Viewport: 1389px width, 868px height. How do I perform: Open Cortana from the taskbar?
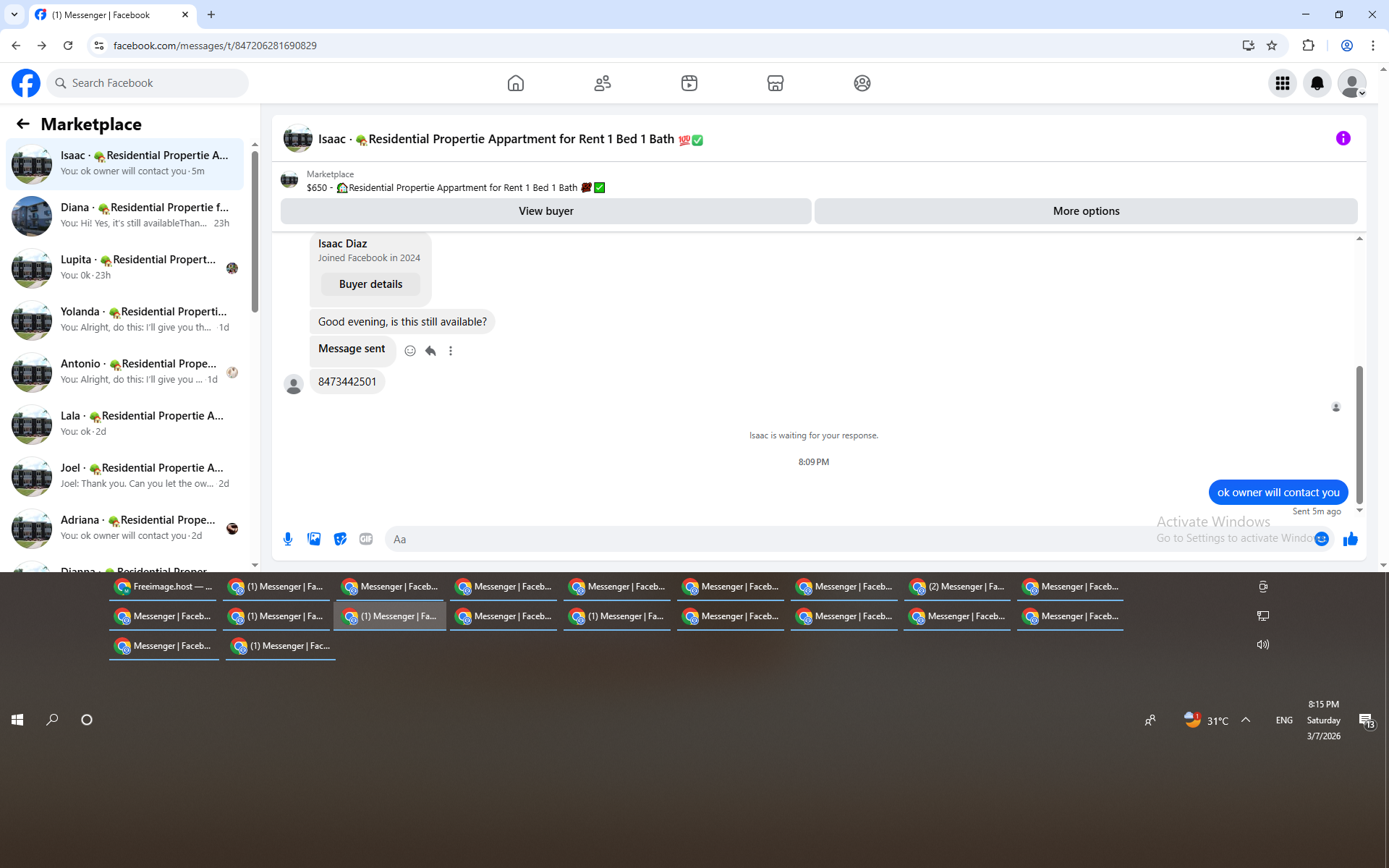87,720
